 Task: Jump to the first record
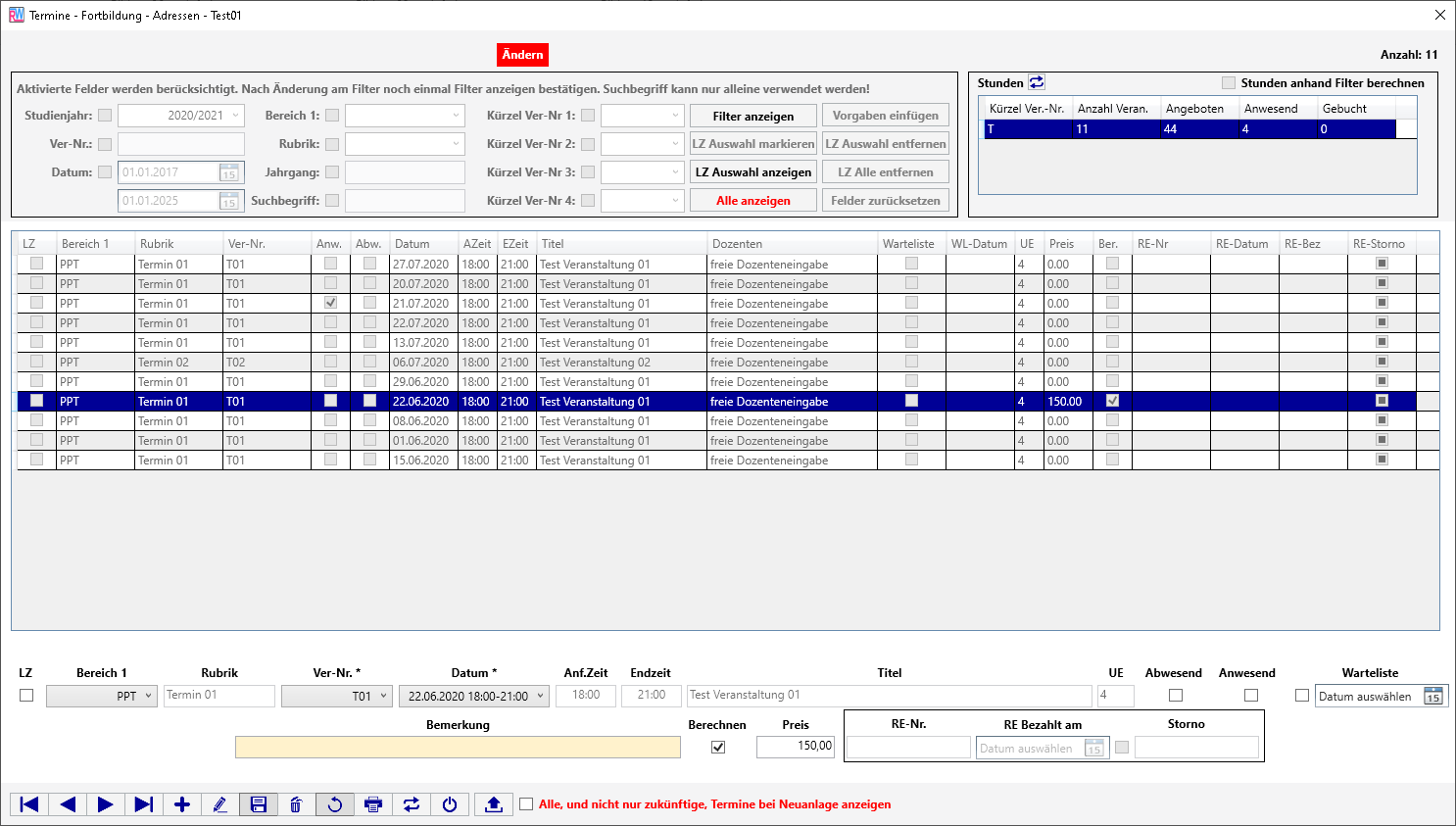(29, 804)
